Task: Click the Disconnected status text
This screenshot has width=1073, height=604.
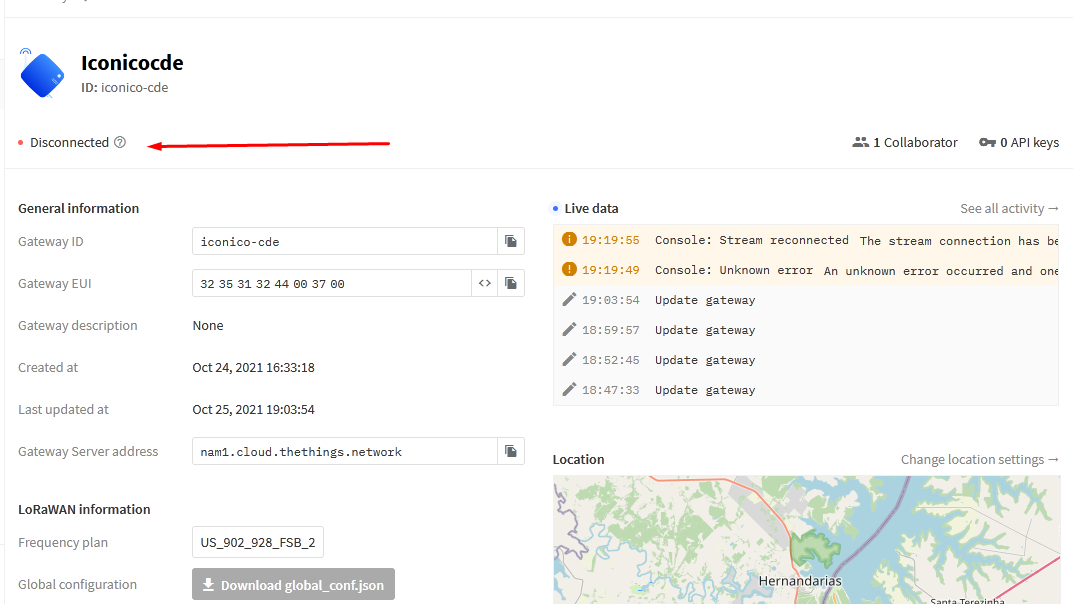Action: click(69, 142)
